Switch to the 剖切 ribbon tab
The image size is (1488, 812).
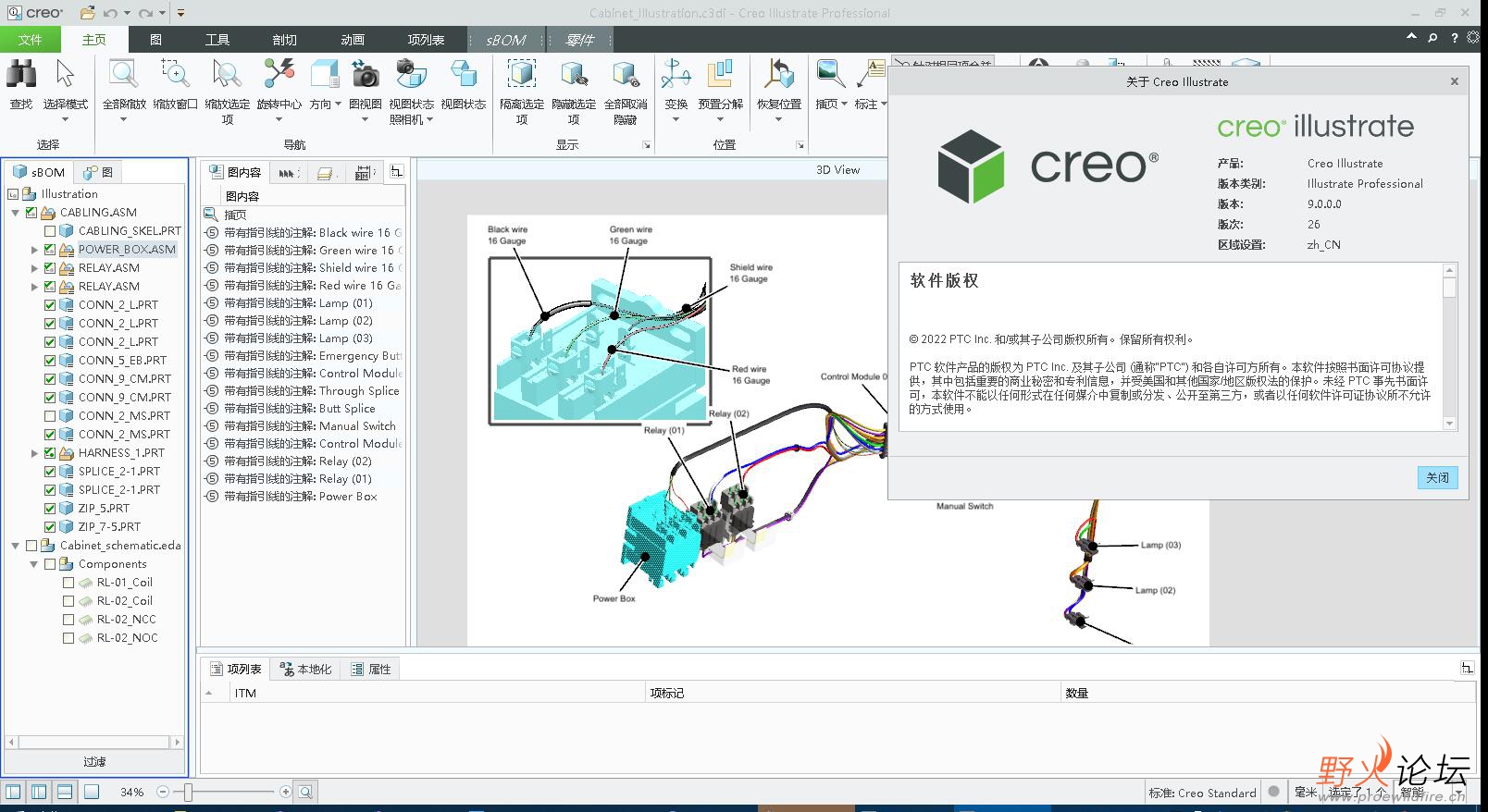coord(285,40)
